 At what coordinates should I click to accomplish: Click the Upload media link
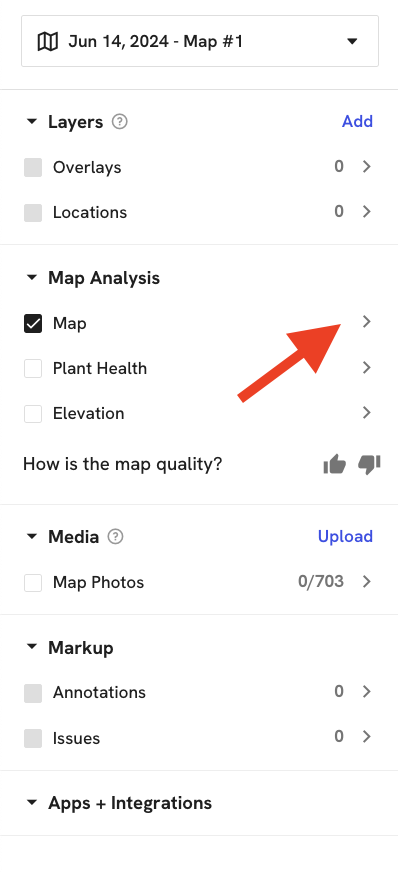(345, 536)
